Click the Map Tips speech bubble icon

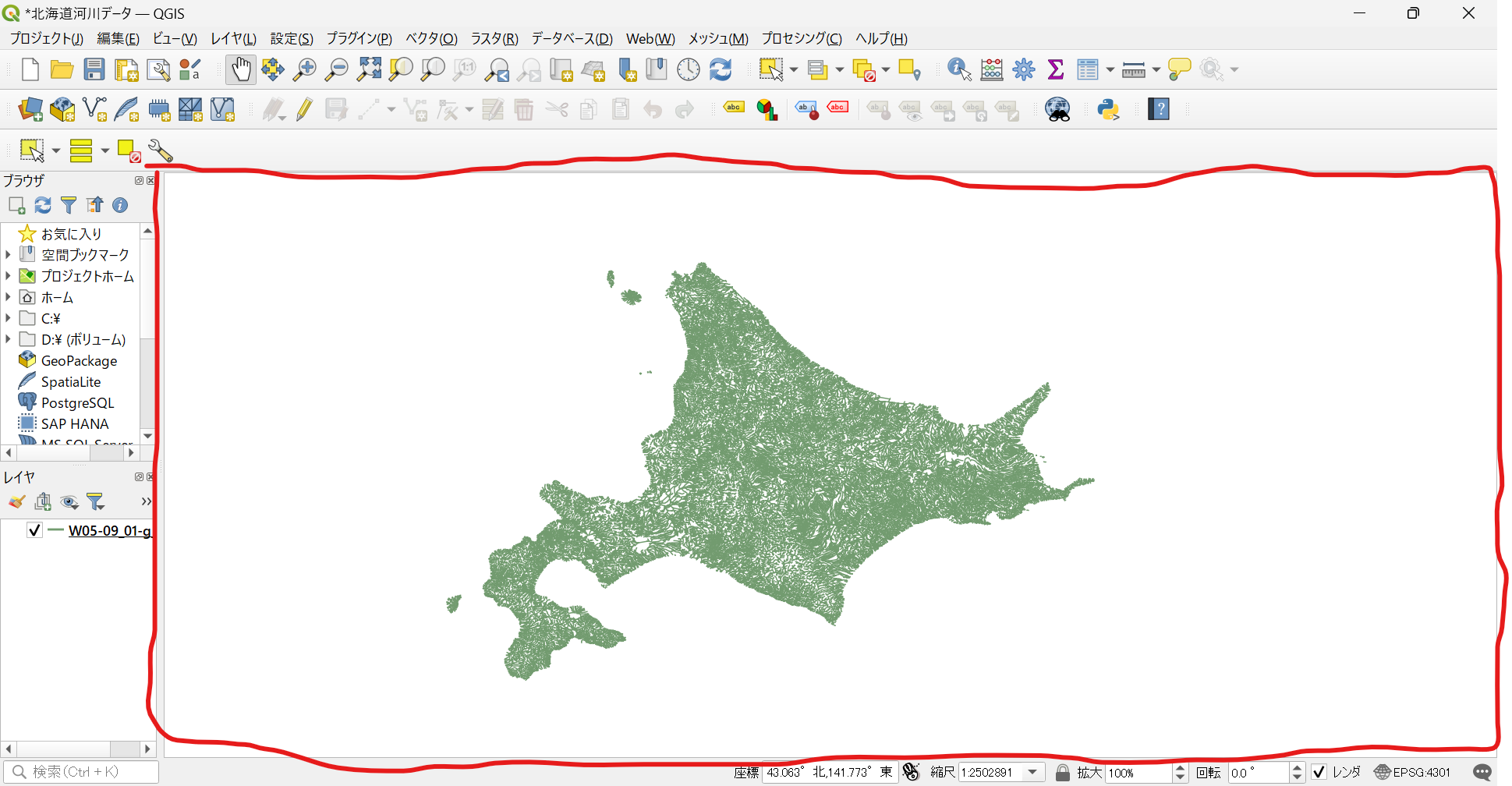pos(1179,69)
